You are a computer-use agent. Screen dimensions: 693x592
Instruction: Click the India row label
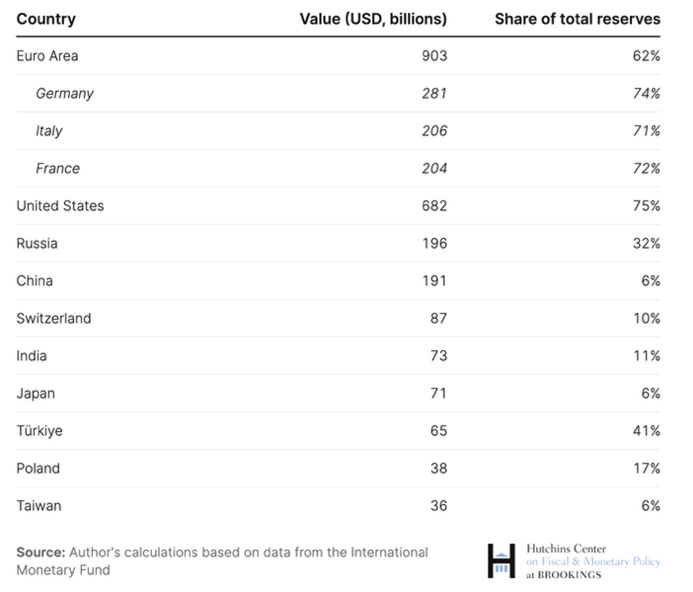(x=32, y=356)
